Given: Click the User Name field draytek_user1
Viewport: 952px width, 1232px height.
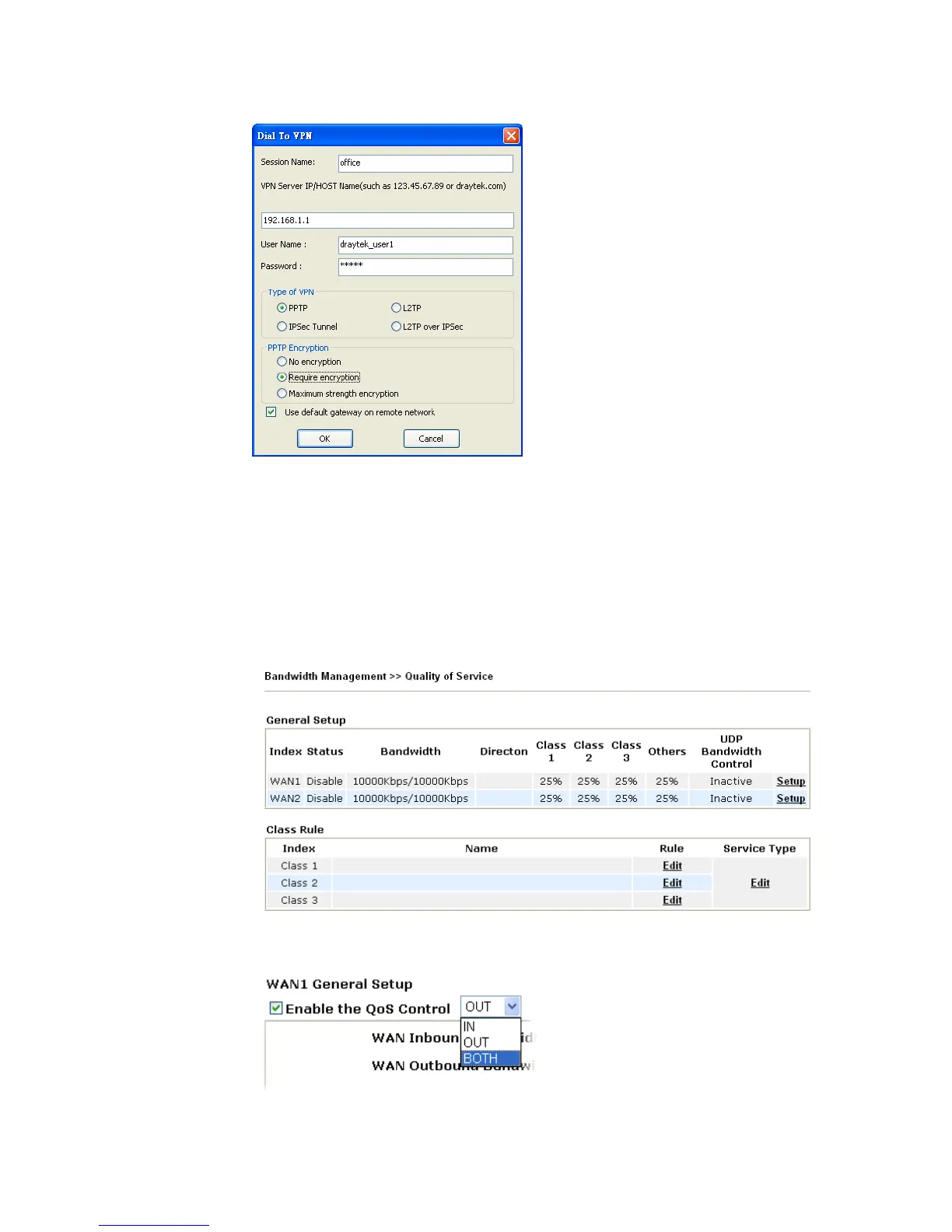Looking at the screenshot, I should [x=425, y=245].
